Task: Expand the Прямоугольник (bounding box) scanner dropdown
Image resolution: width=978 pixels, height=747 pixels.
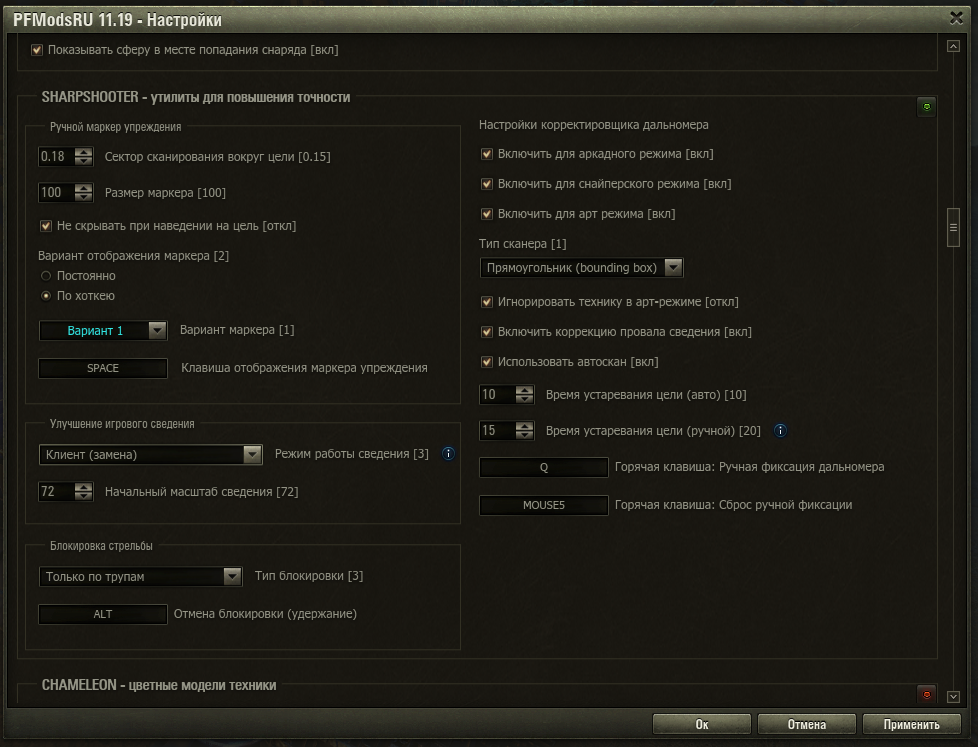Action: (581, 267)
